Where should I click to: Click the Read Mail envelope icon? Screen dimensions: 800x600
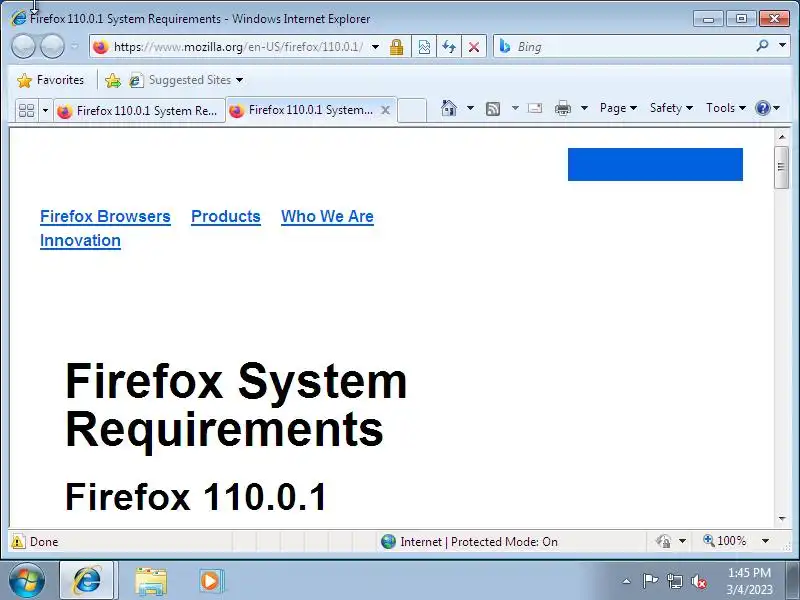point(535,108)
